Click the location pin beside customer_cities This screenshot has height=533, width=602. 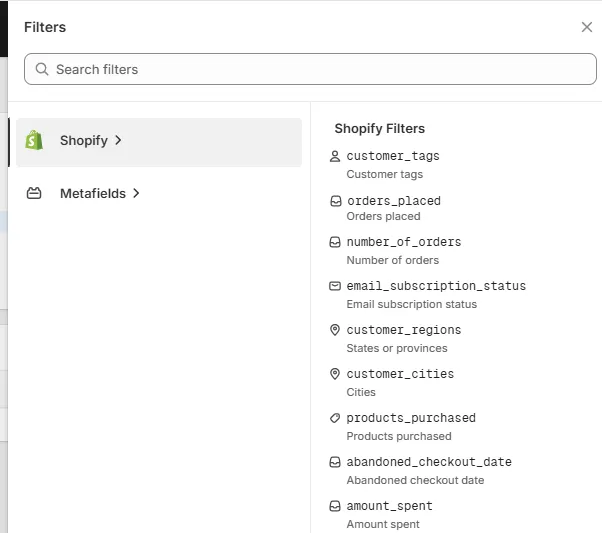coord(335,374)
